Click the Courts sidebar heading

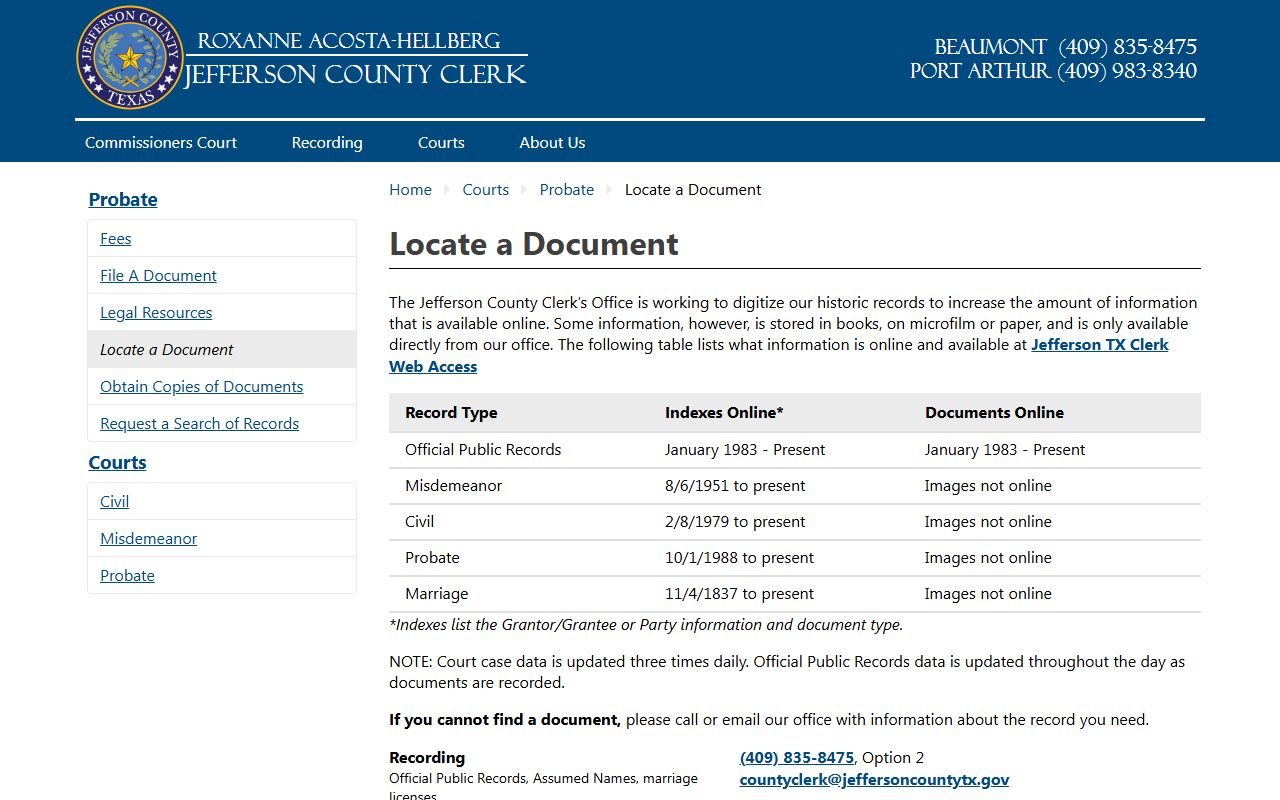tap(117, 462)
